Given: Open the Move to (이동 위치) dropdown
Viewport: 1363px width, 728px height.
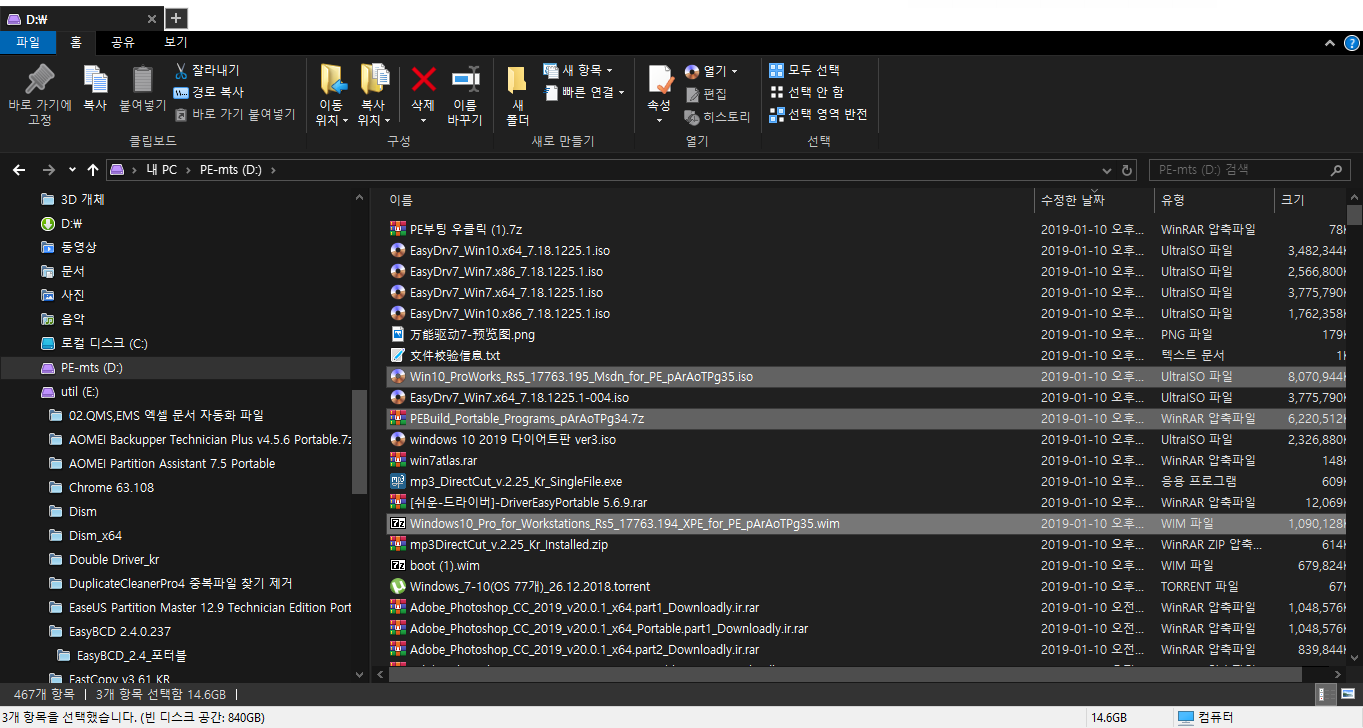Looking at the screenshot, I should (x=332, y=96).
